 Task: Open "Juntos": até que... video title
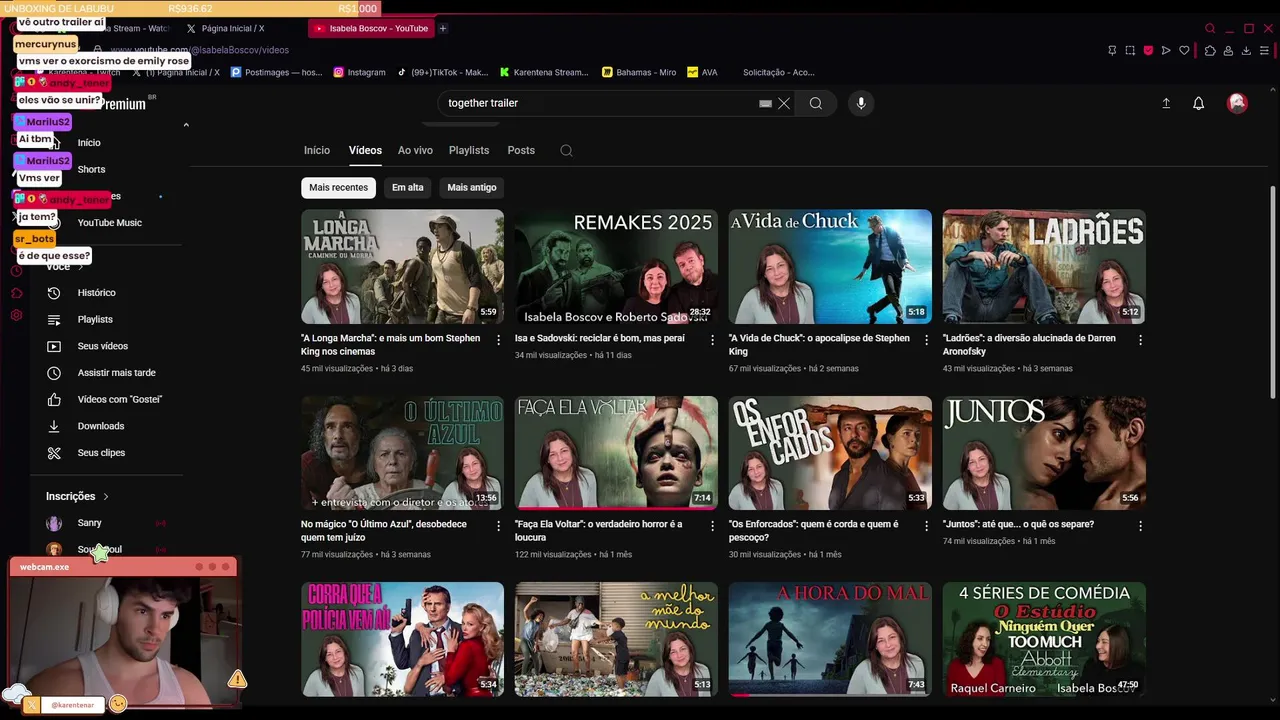(1018, 524)
